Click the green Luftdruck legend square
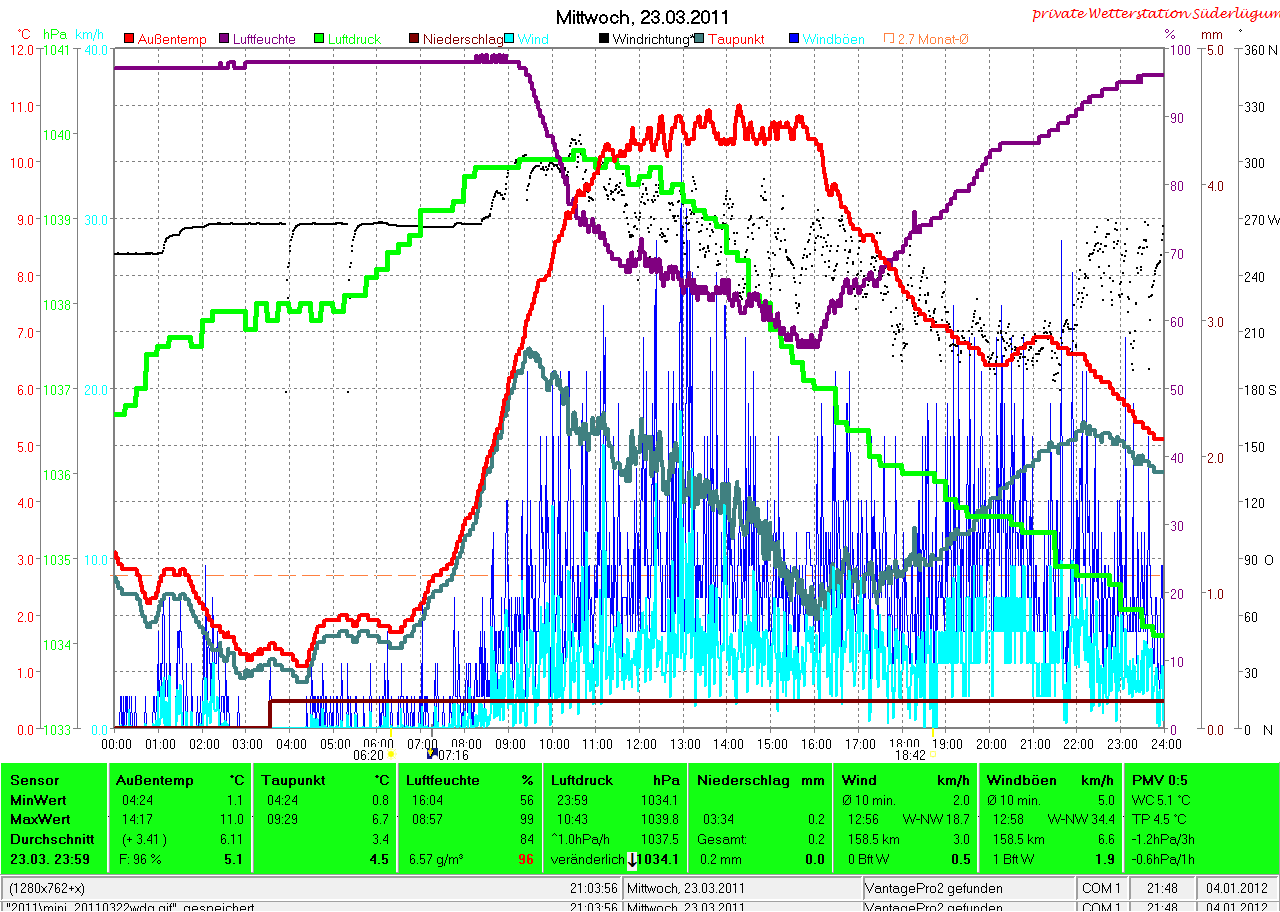 click(320, 39)
